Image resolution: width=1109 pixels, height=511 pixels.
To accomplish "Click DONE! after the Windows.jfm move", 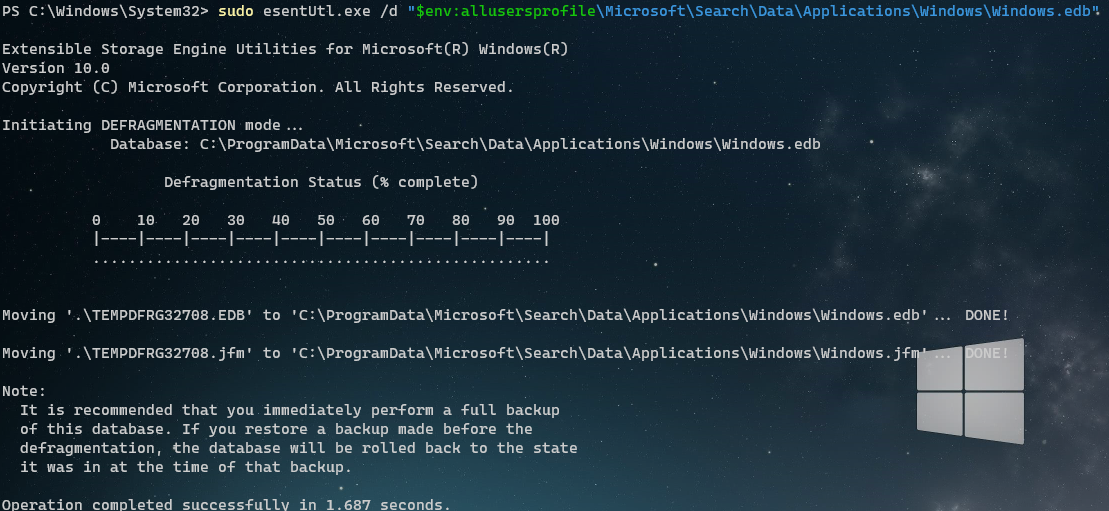I will (x=987, y=353).
